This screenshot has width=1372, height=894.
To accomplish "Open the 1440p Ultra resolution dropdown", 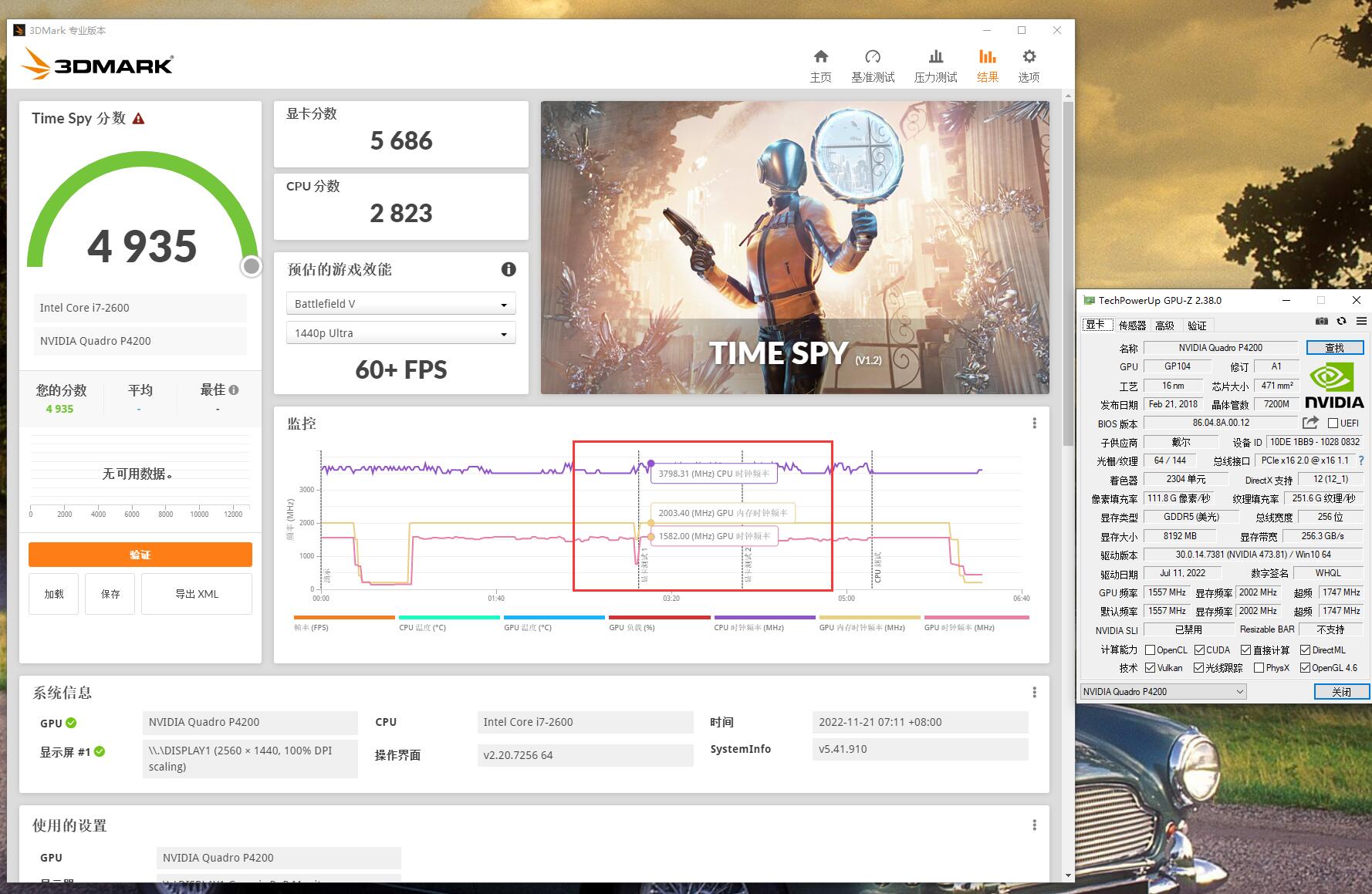I will [x=400, y=333].
